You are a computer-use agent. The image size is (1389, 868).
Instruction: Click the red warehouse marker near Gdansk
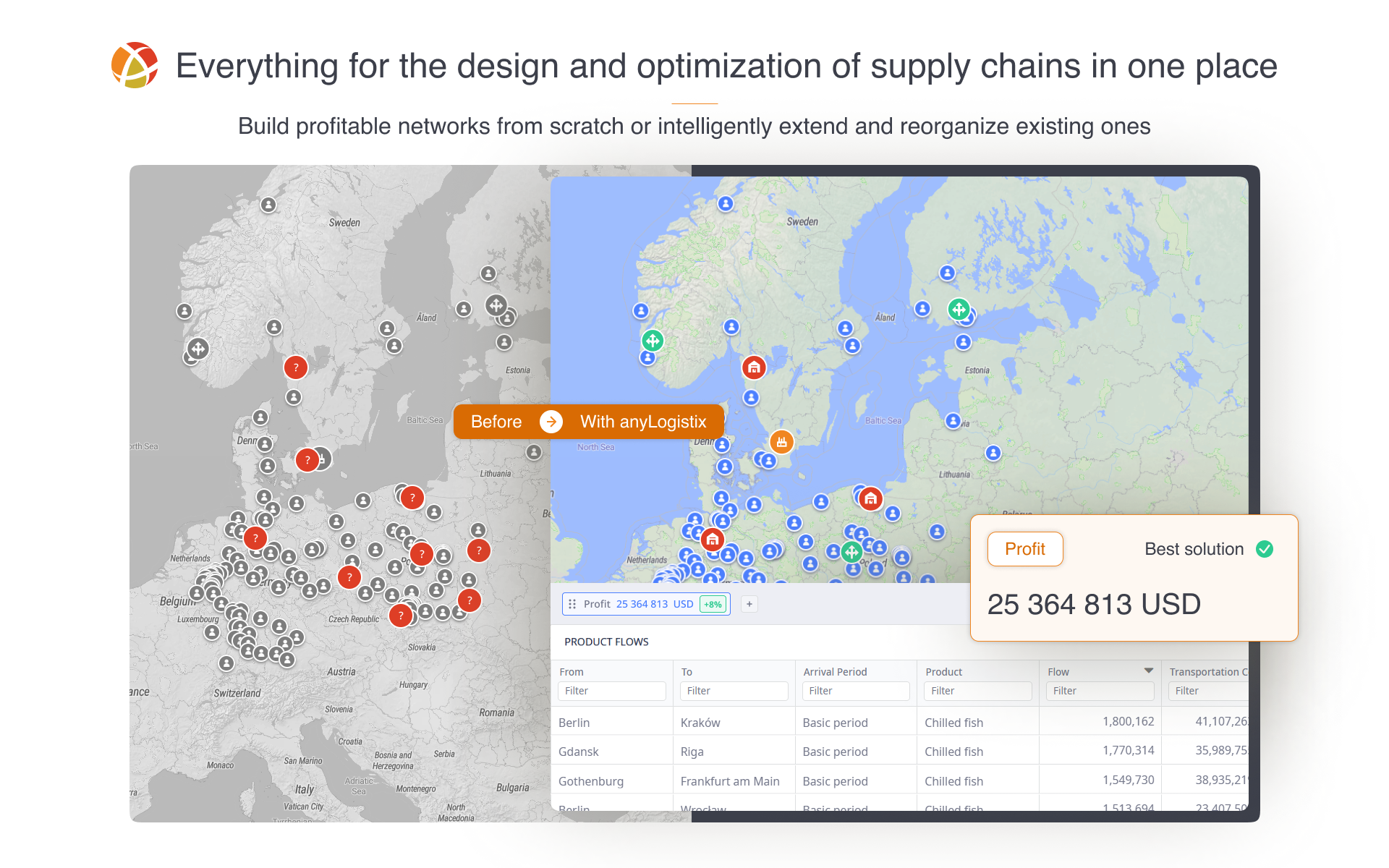point(871,498)
